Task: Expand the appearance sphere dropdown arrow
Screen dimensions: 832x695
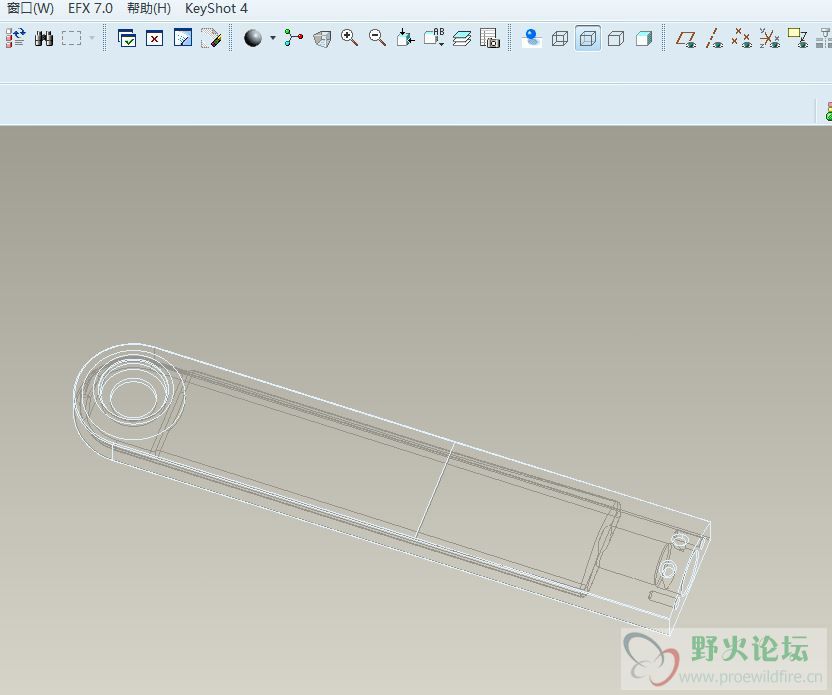Action: (x=272, y=38)
